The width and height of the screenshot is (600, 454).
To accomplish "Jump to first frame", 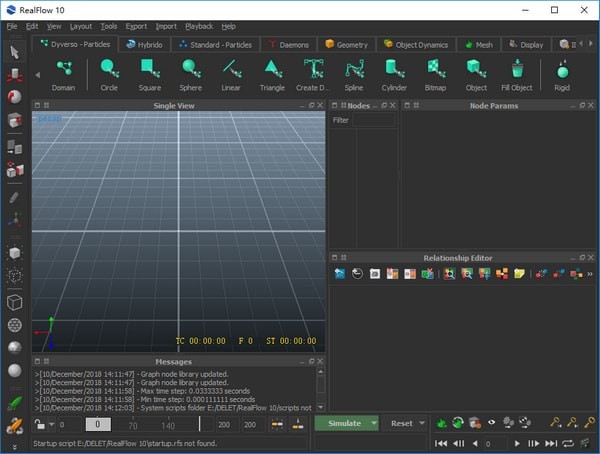I will coord(441,443).
